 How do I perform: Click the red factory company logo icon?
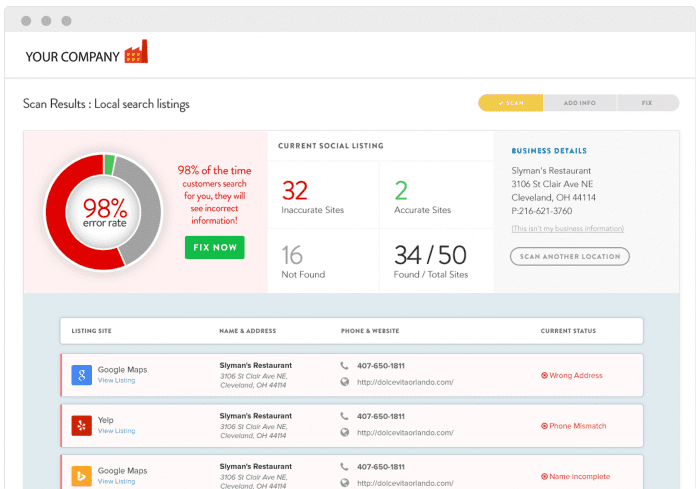tap(136, 51)
